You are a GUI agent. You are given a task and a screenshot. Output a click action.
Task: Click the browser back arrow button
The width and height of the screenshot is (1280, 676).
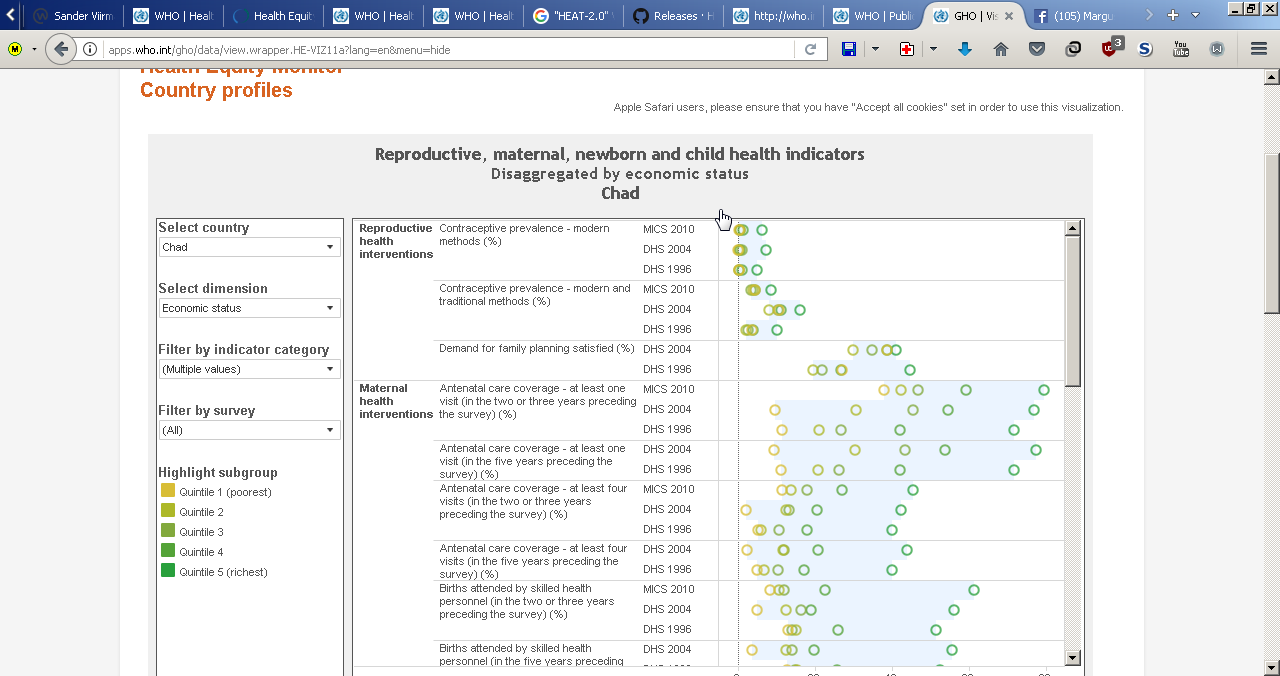(61, 49)
